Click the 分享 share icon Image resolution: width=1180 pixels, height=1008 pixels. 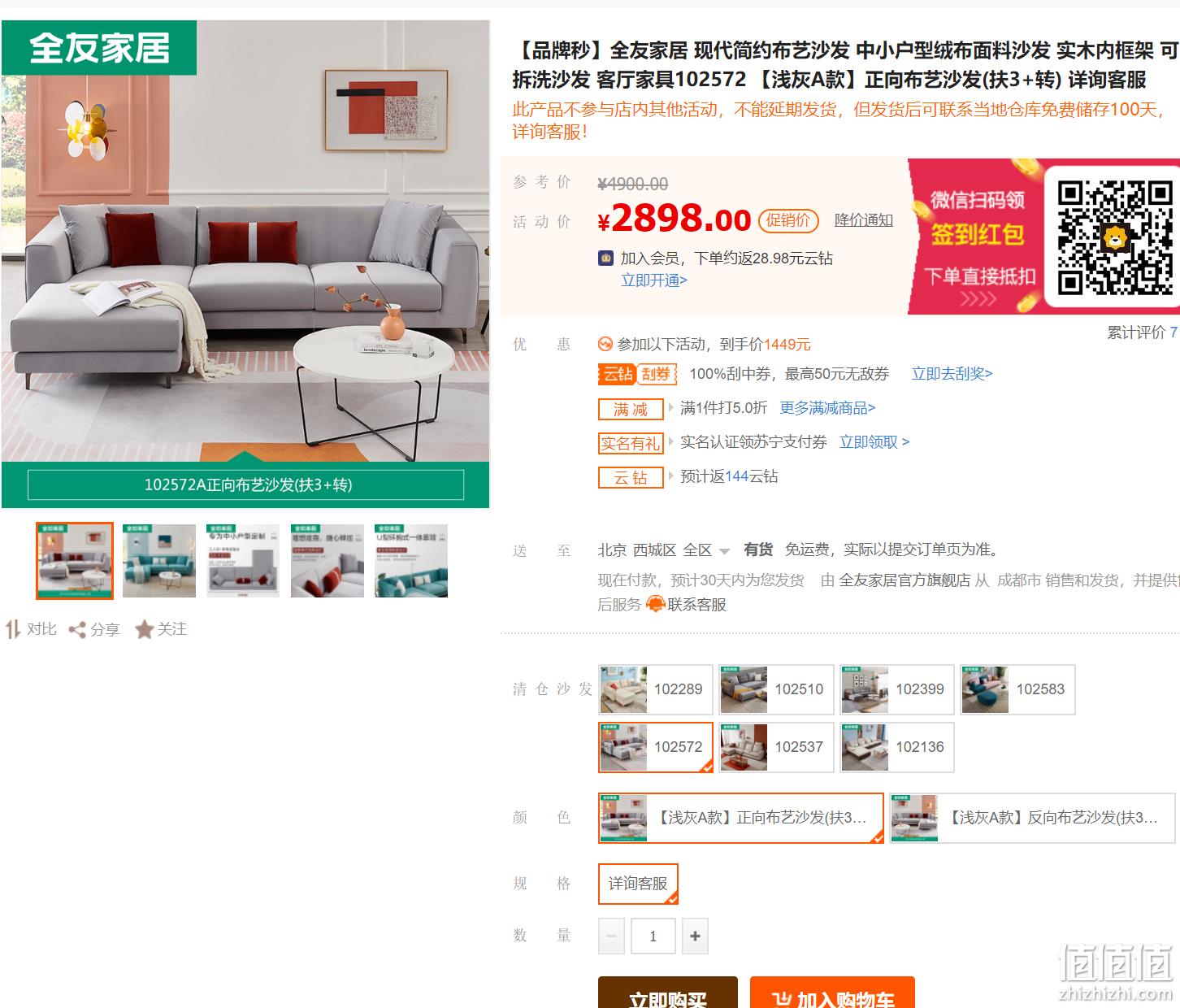pyautogui.click(x=77, y=630)
